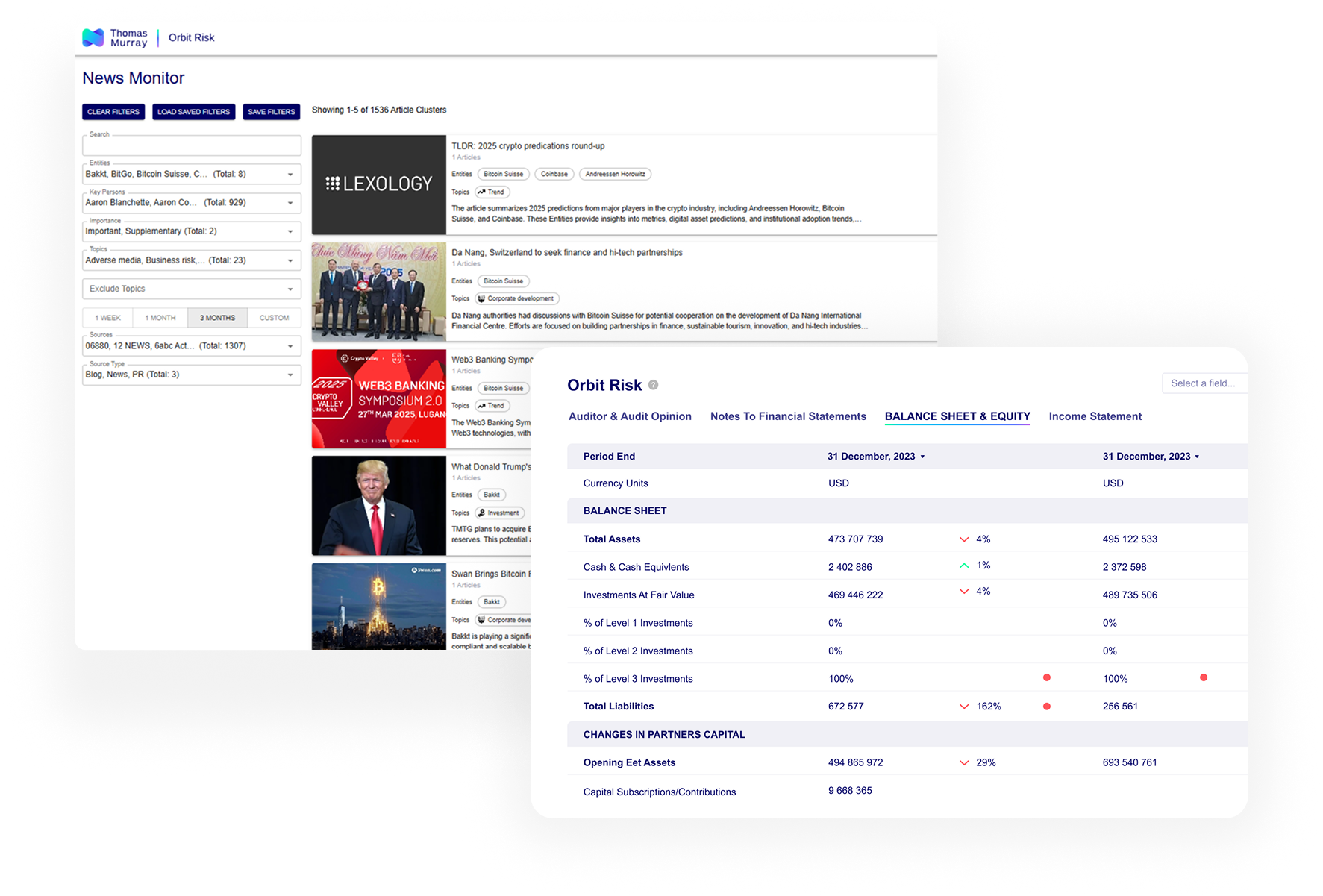
Task: Click the Cash & Cash Equivlents row label
Action: (636, 568)
